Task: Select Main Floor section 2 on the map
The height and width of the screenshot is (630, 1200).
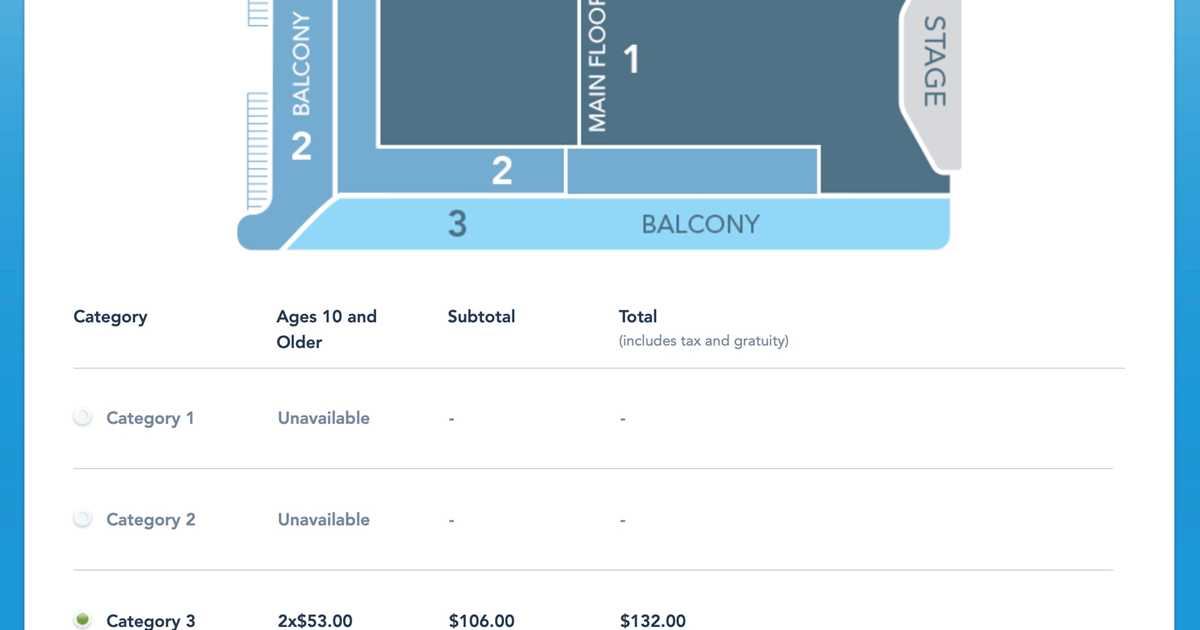Action: pos(500,170)
